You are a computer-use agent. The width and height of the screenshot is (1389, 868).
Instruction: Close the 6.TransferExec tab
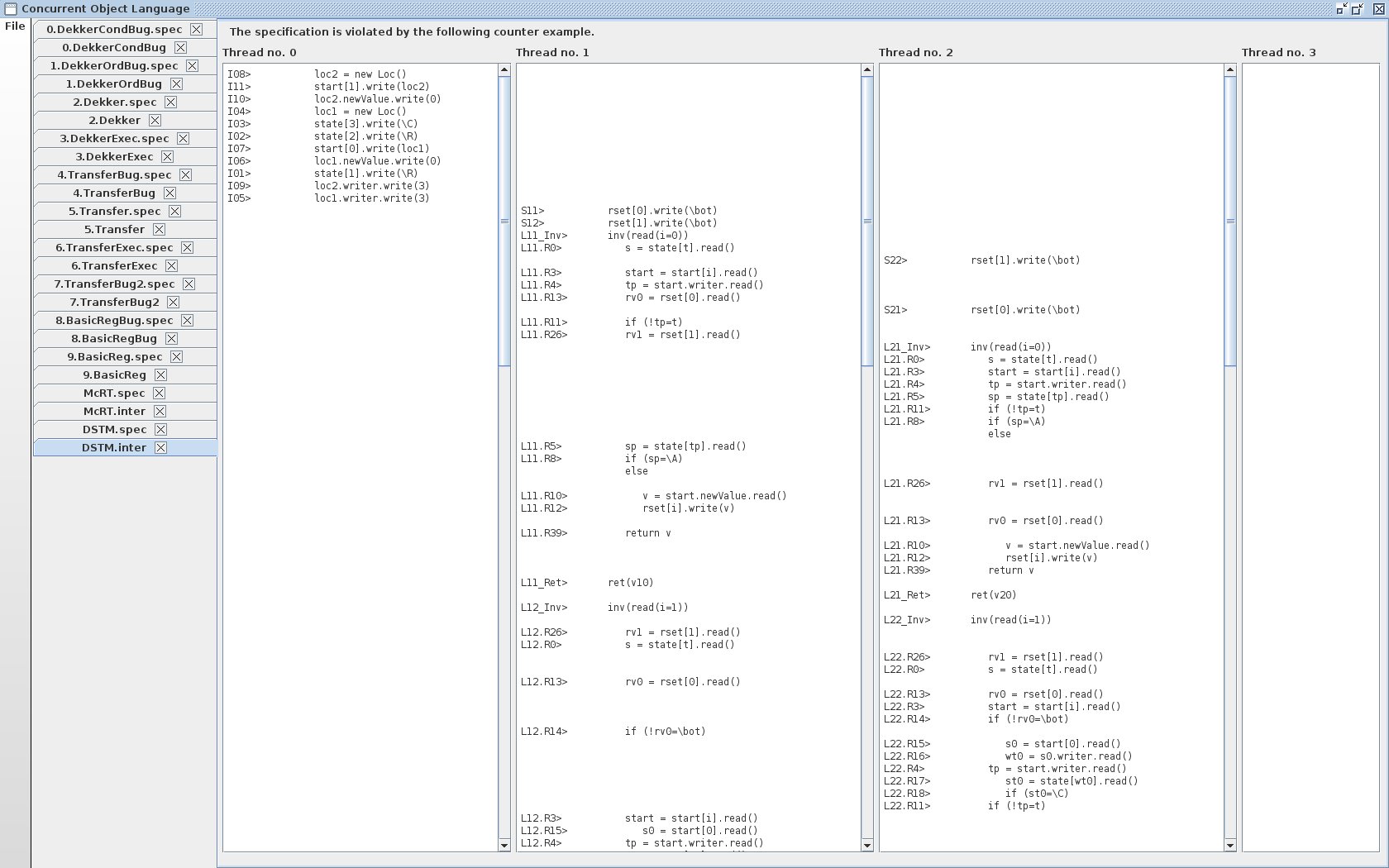click(x=171, y=265)
